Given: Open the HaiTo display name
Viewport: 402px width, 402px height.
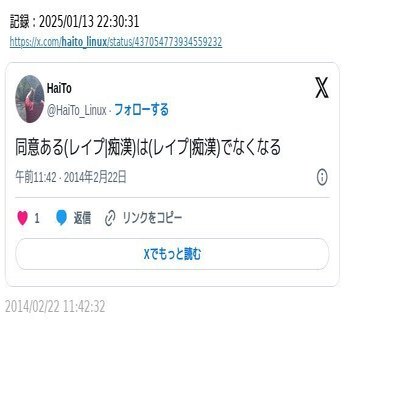Looking at the screenshot, I should tap(59, 88).
